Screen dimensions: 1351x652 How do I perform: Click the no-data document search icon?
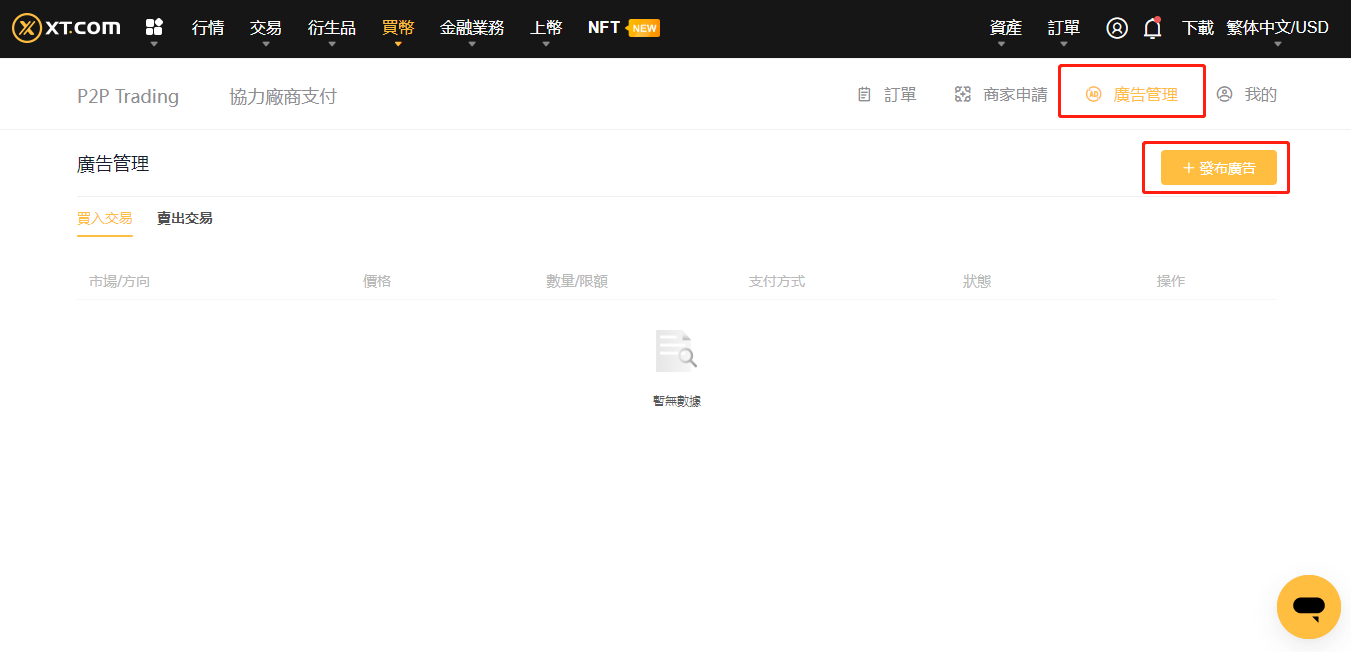click(x=677, y=351)
